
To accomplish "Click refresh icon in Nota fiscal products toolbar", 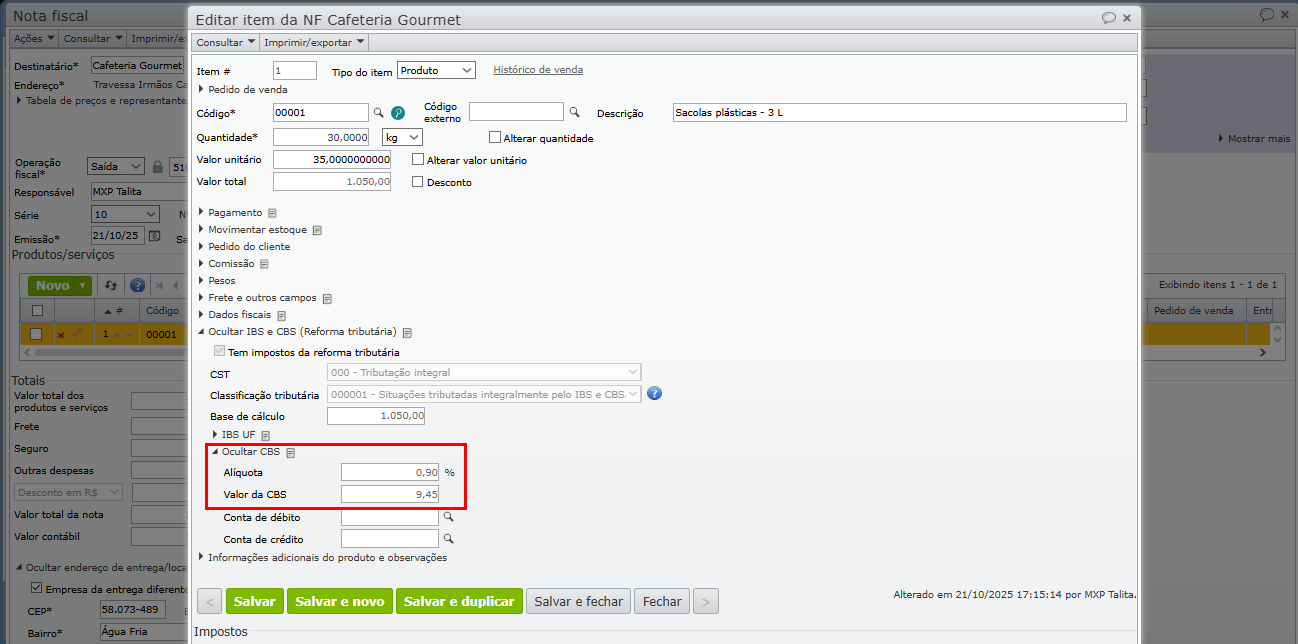I will (111, 285).
